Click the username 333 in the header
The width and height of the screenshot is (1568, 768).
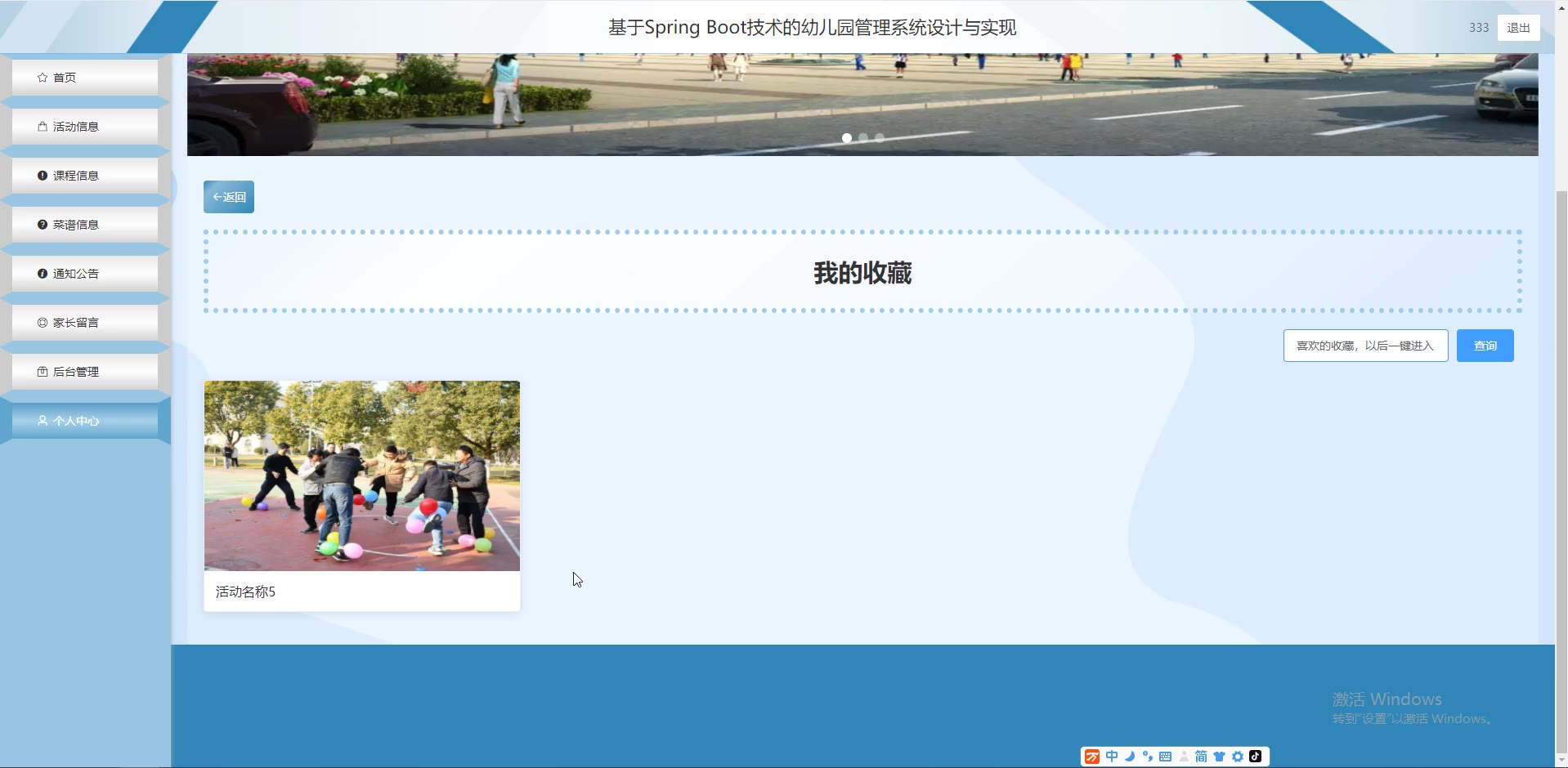tap(1479, 28)
